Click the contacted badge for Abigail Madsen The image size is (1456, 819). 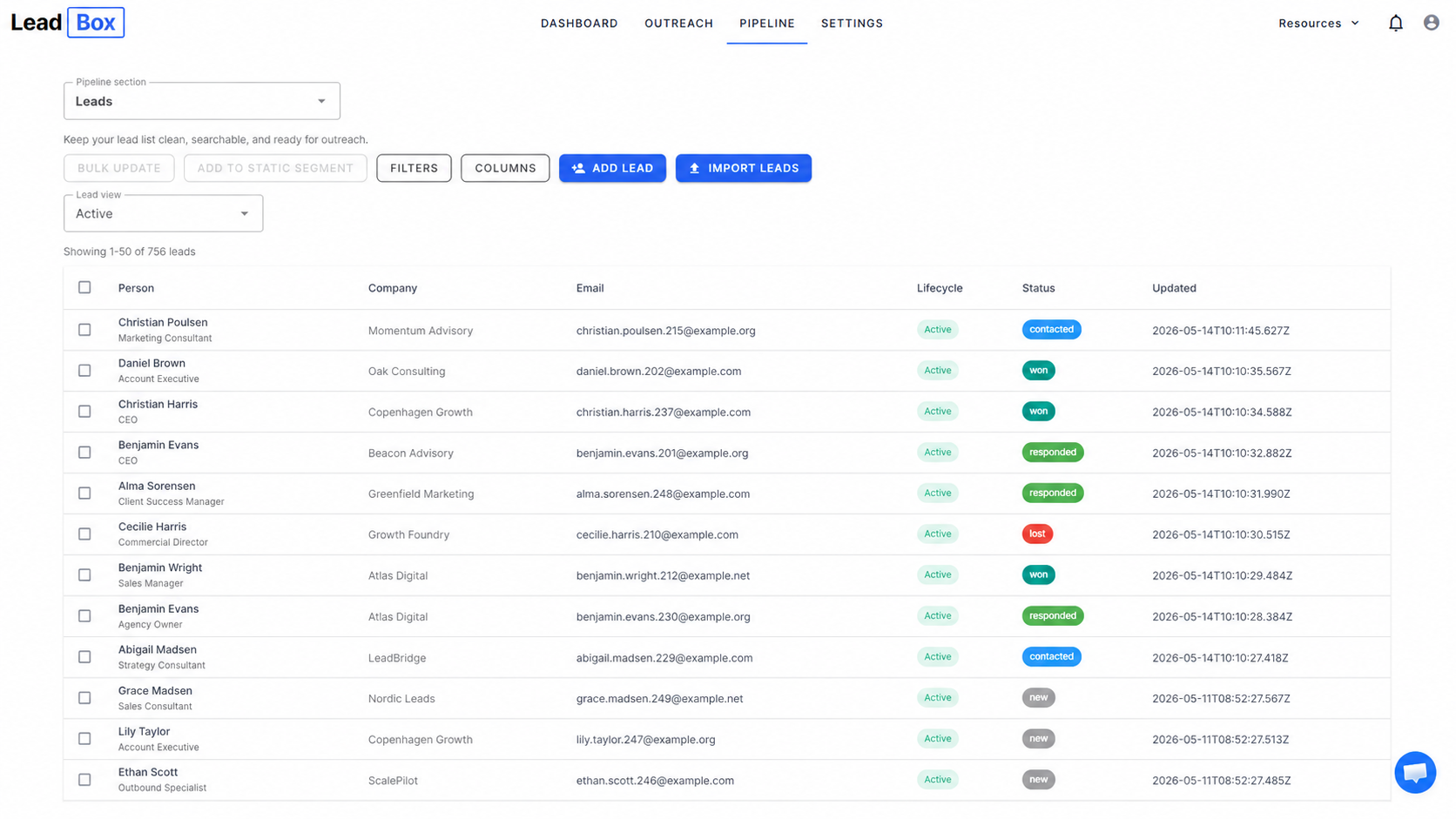tap(1051, 657)
